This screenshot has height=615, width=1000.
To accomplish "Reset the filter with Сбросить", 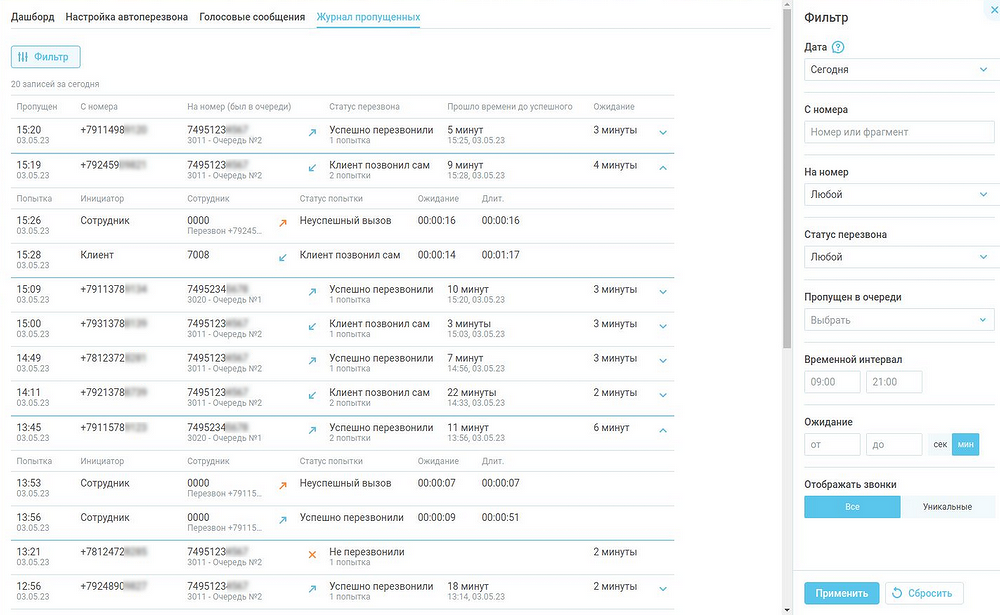I will click(923, 593).
